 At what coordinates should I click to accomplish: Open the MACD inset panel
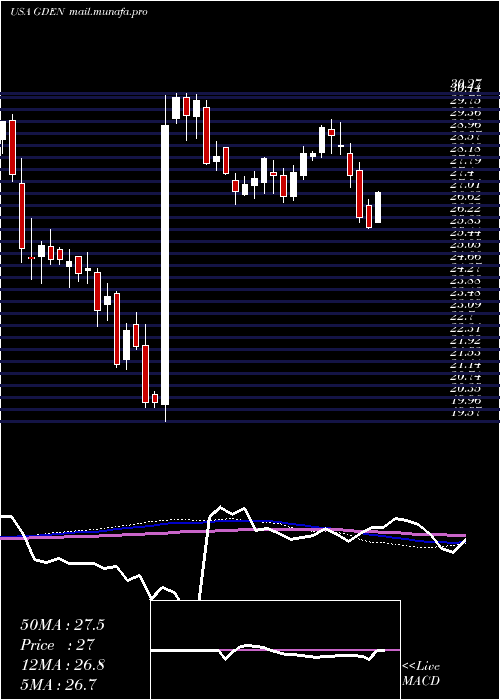tap(275, 650)
